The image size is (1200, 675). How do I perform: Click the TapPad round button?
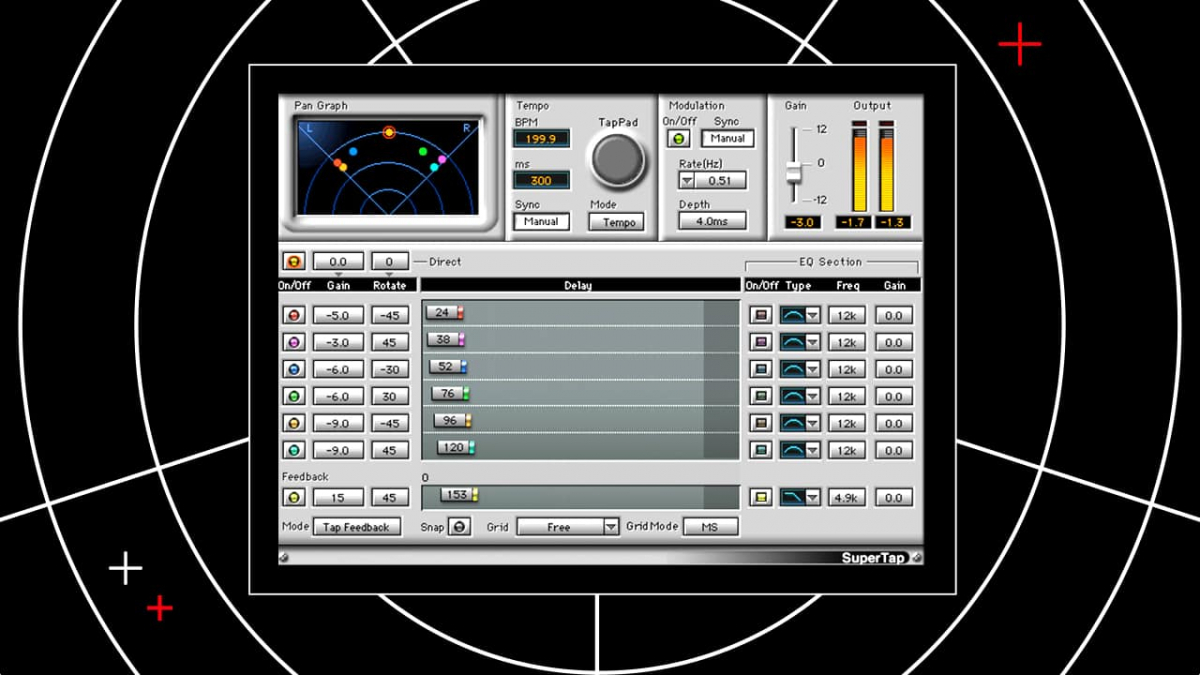[x=616, y=159]
